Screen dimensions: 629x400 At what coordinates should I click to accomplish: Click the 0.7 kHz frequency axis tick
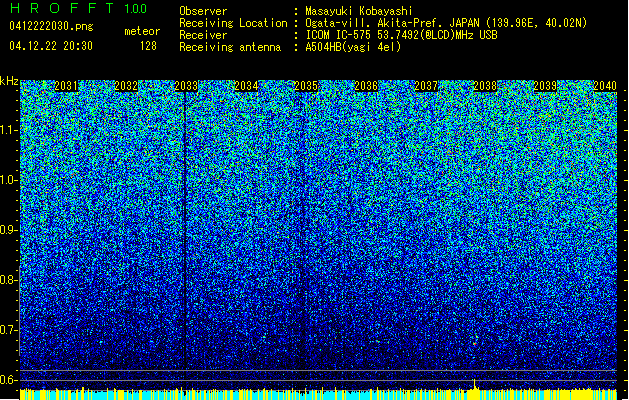pyautogui.click(x=9, y=330)
